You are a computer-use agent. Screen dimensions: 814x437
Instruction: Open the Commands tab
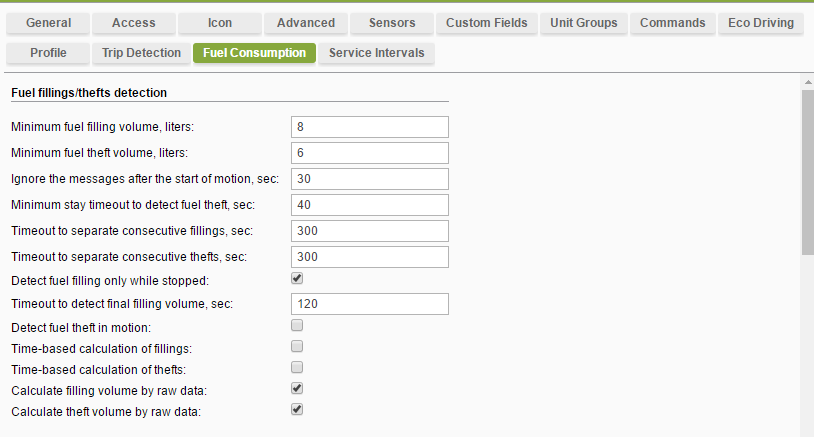point(672,23)
